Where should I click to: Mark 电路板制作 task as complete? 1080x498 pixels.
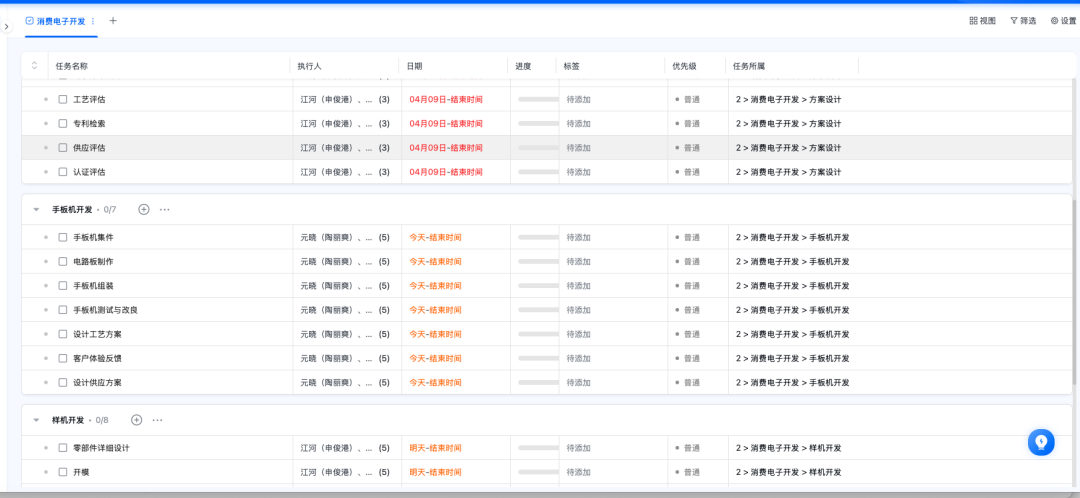pyautogui.click(x=63, y=262)
